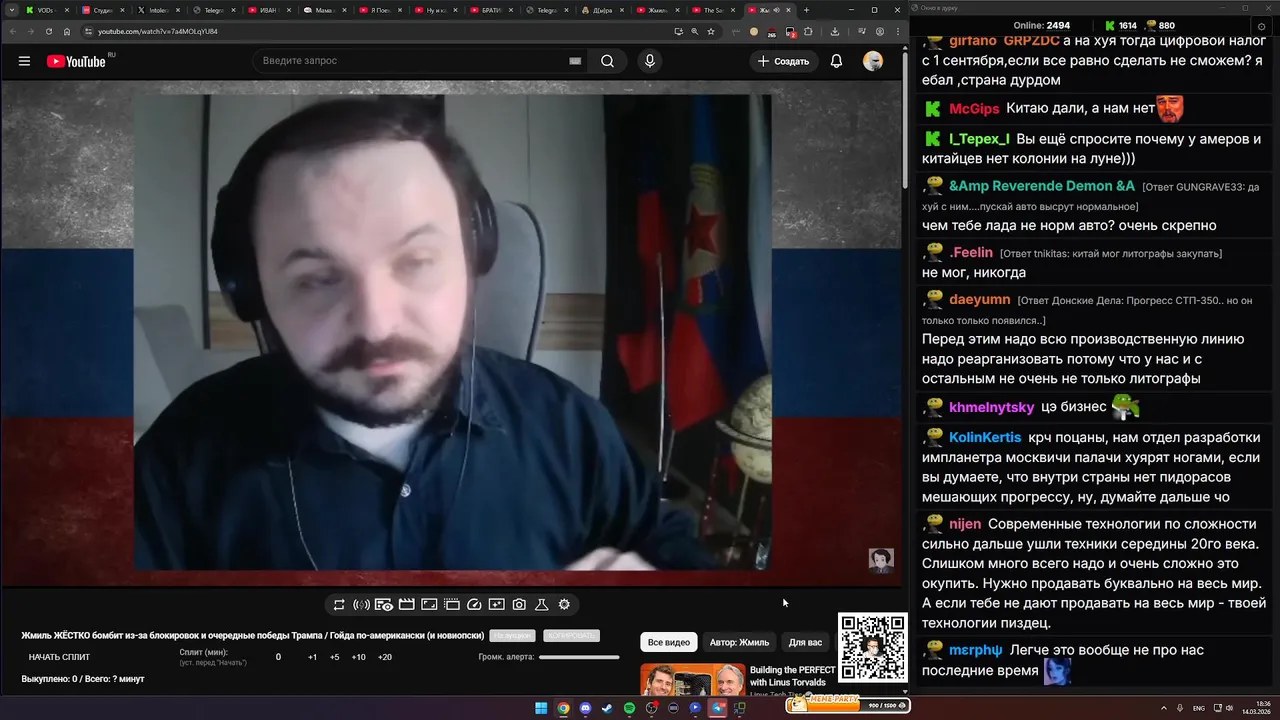
Task: Open the YouTube hamburger guide menu
Action: [x=24, y=61]
